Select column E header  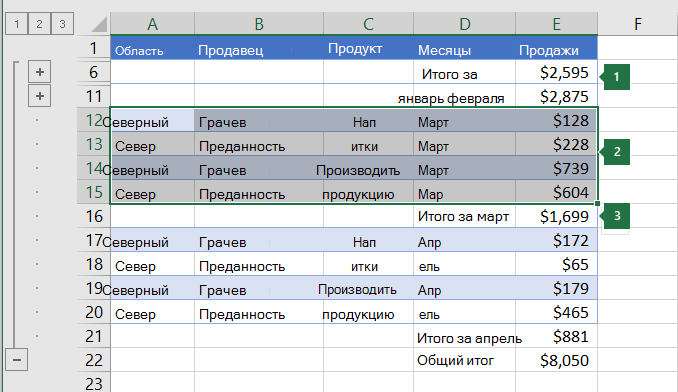tap(556, 24)
